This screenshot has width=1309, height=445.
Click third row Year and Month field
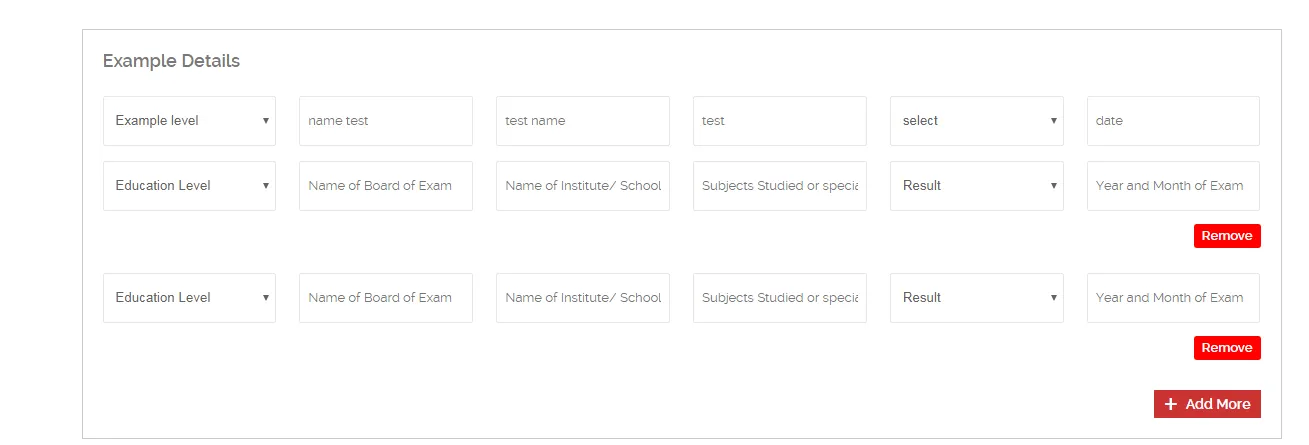point(1172,298)
